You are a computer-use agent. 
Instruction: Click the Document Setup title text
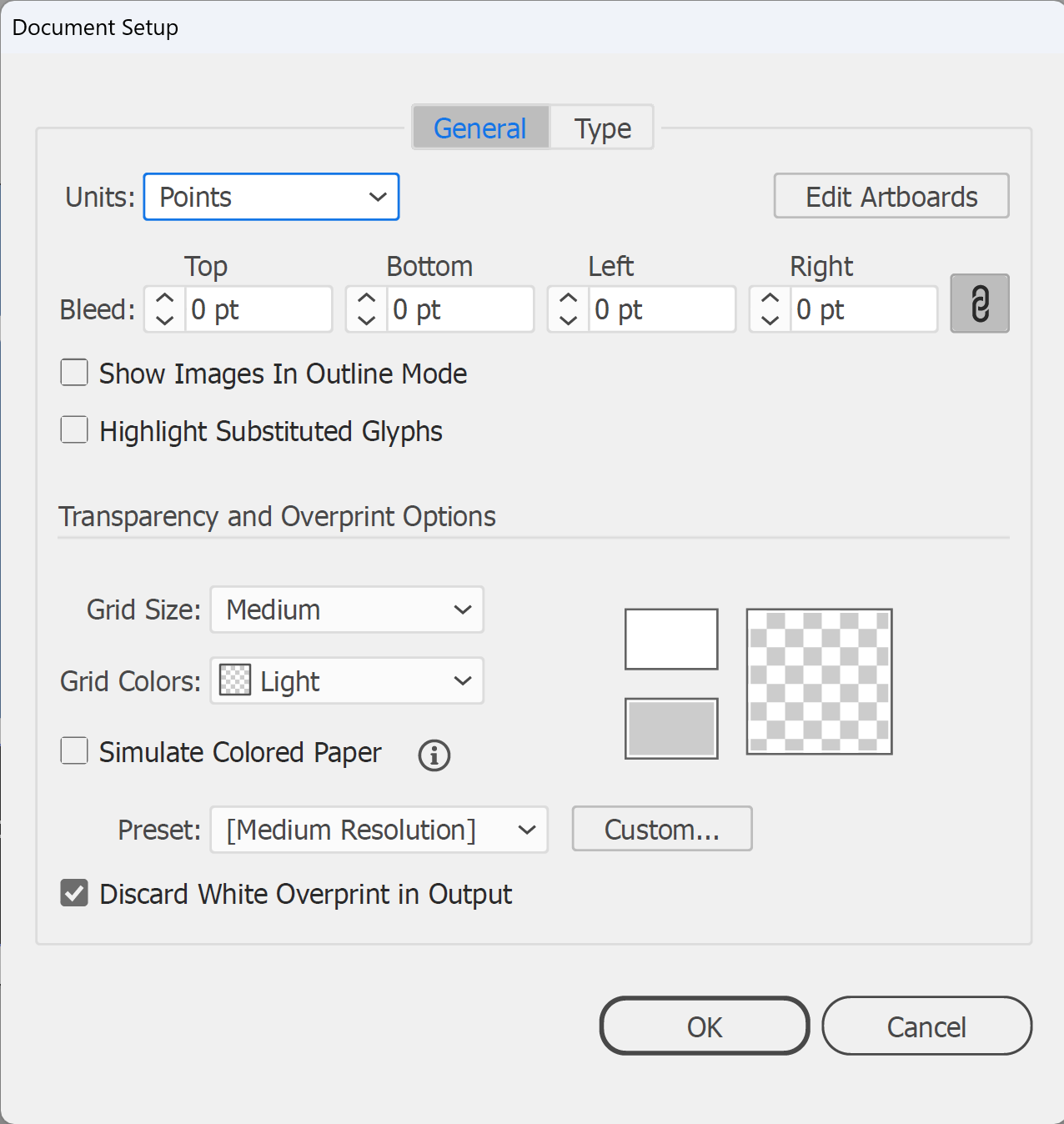pos(95,28)
